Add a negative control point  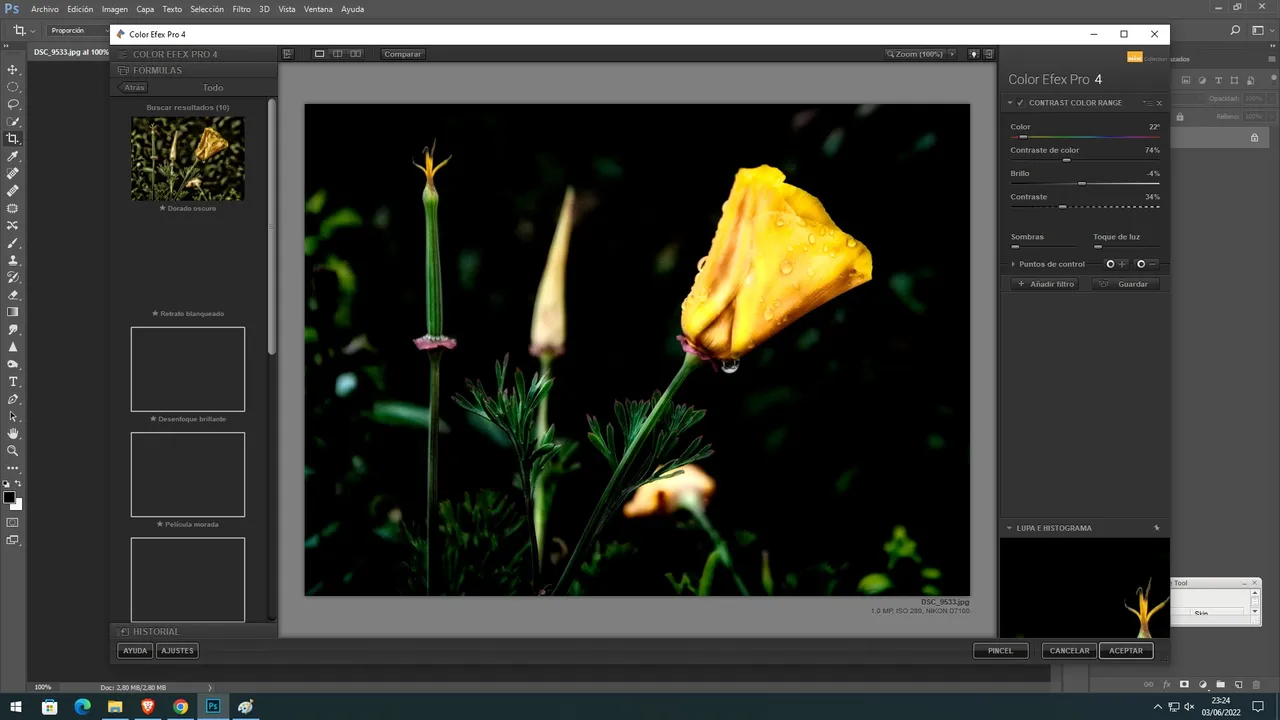click(x=1146, y=264)
